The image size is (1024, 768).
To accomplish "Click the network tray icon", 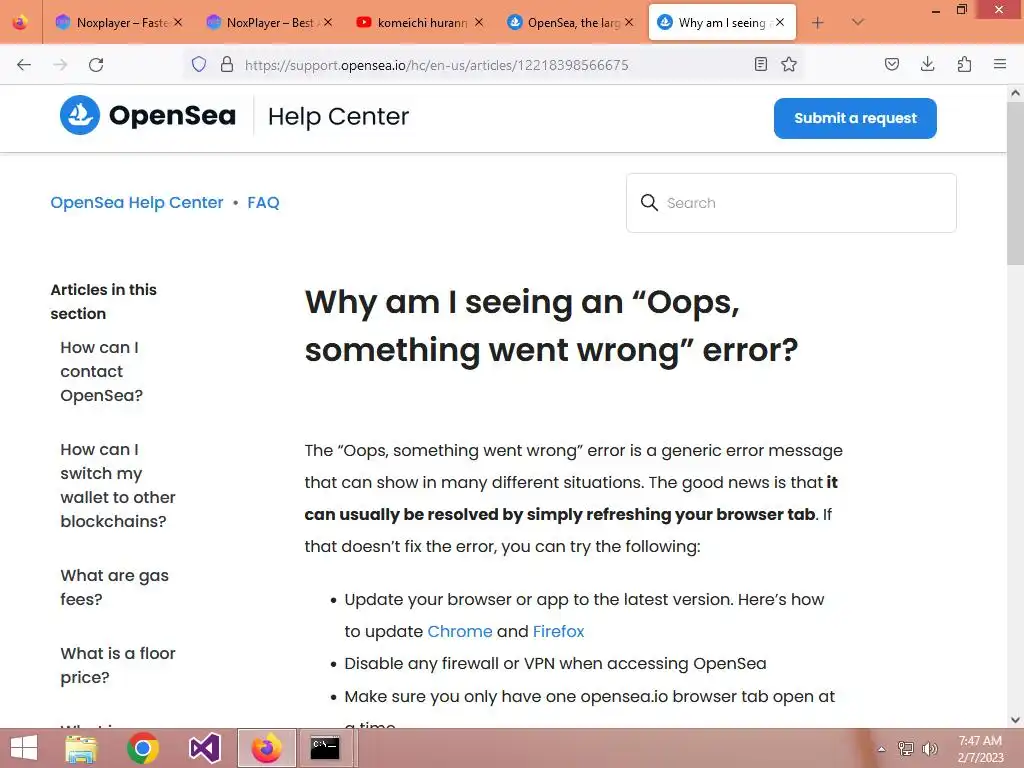I will click(x=906, y=748).
